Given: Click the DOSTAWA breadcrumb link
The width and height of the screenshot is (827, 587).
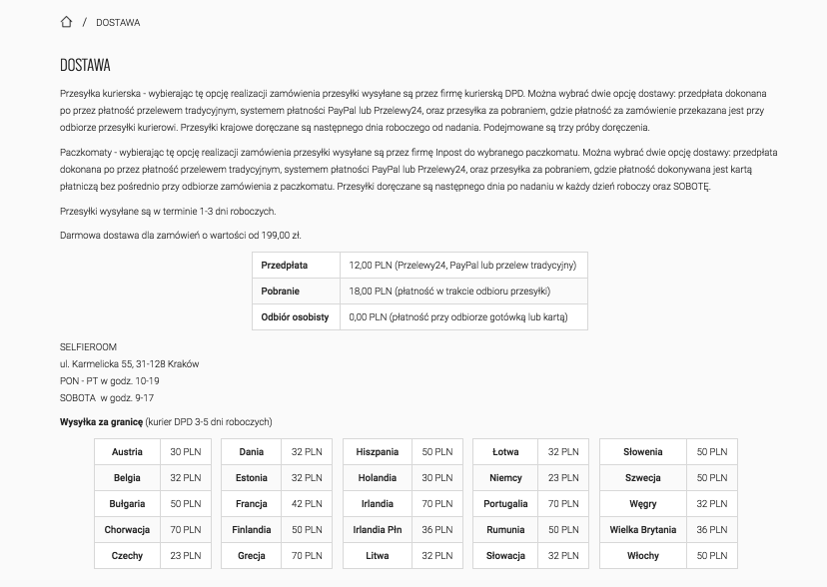Looking at the screenshot, I should click(x=119, y=23).
